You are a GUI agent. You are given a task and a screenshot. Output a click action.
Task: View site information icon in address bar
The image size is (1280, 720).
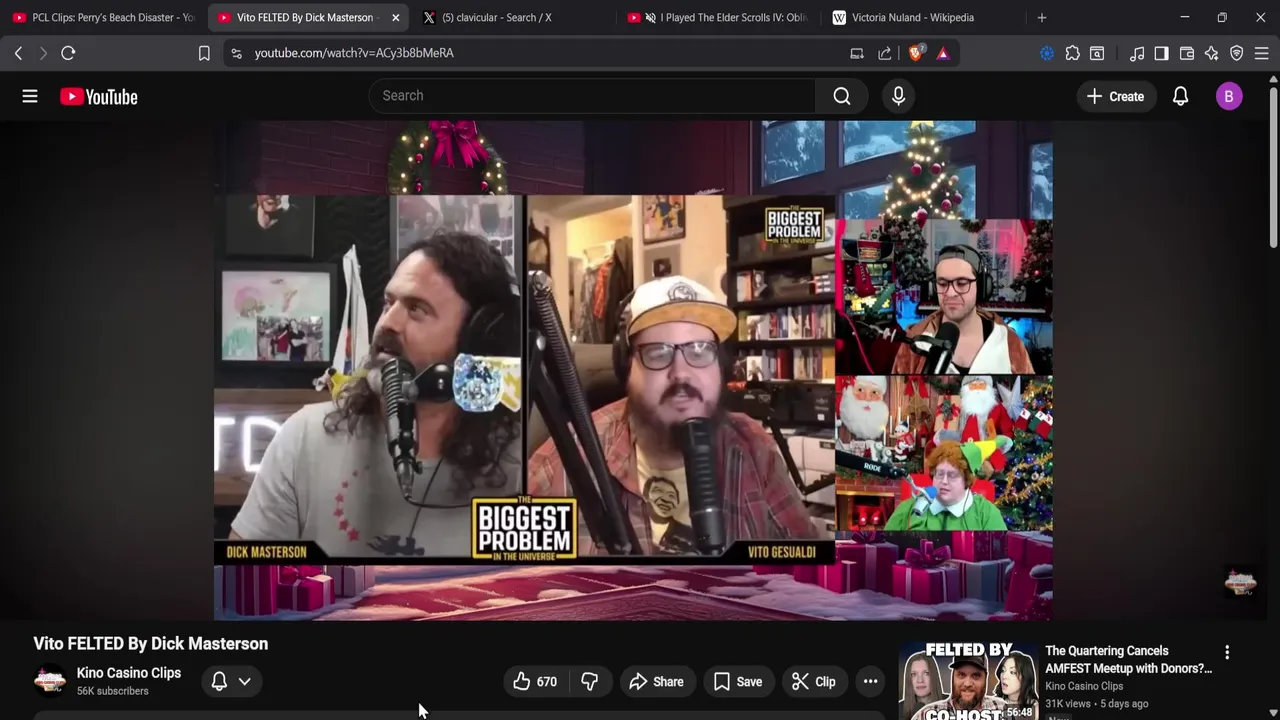236,53
